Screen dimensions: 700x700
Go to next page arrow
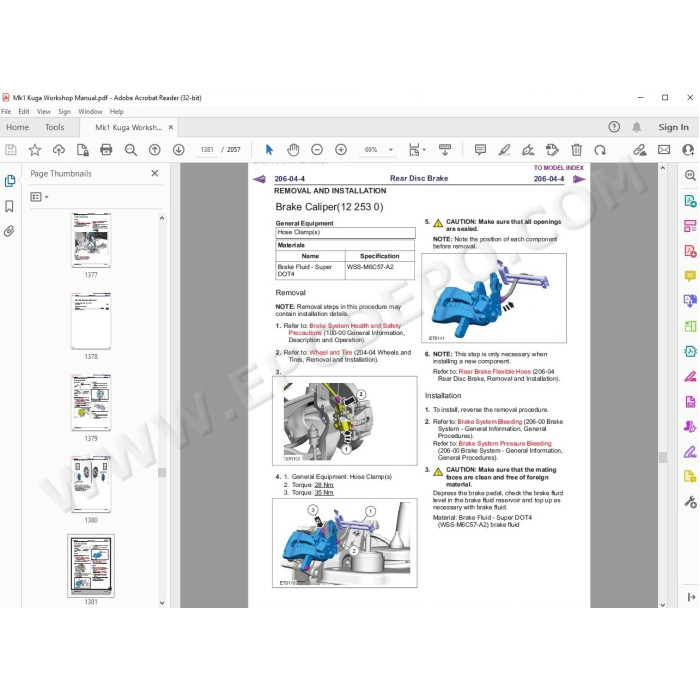click(179, 150)
